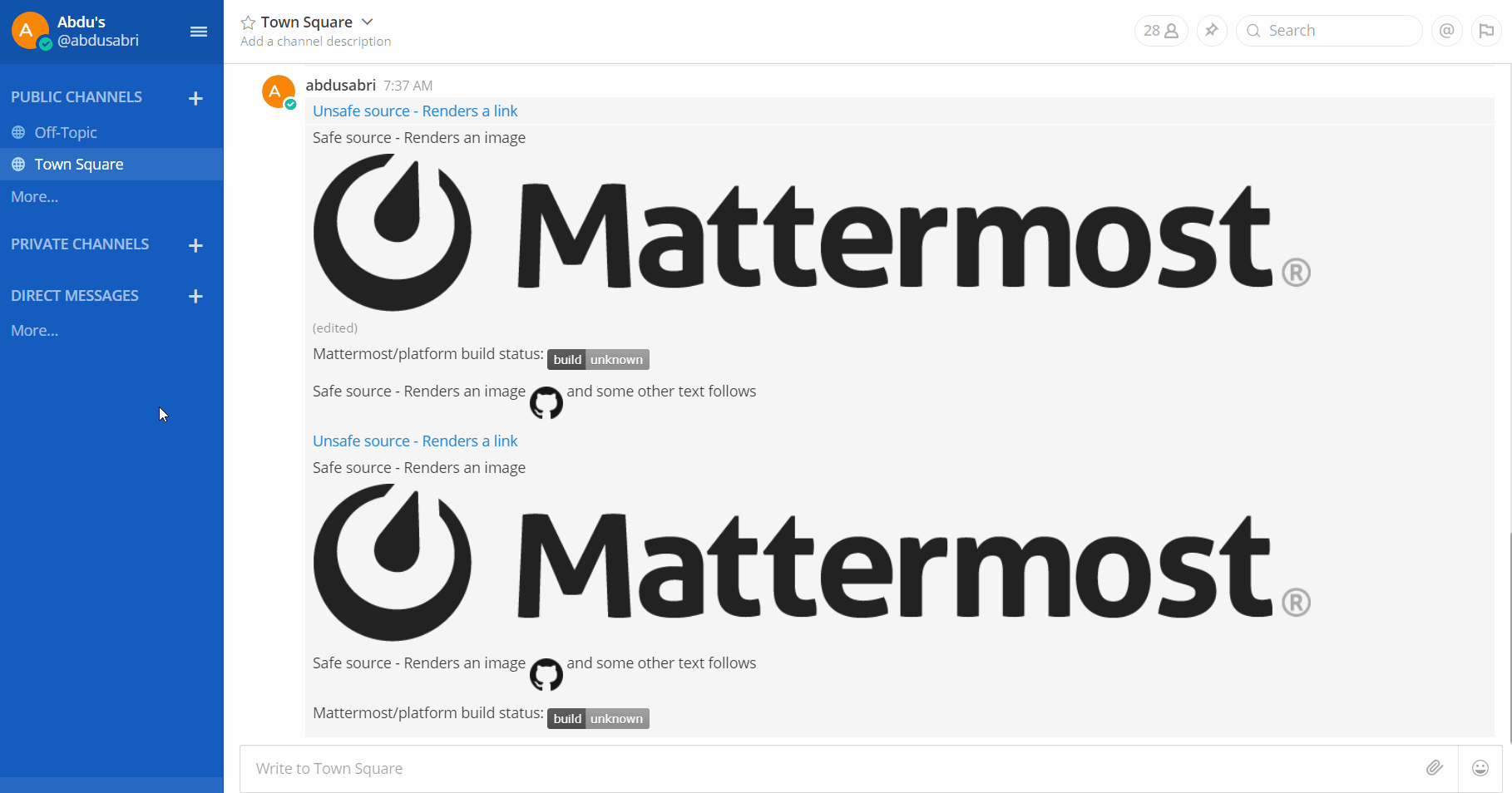Show pinned posts

click(x=1212, y=31)
